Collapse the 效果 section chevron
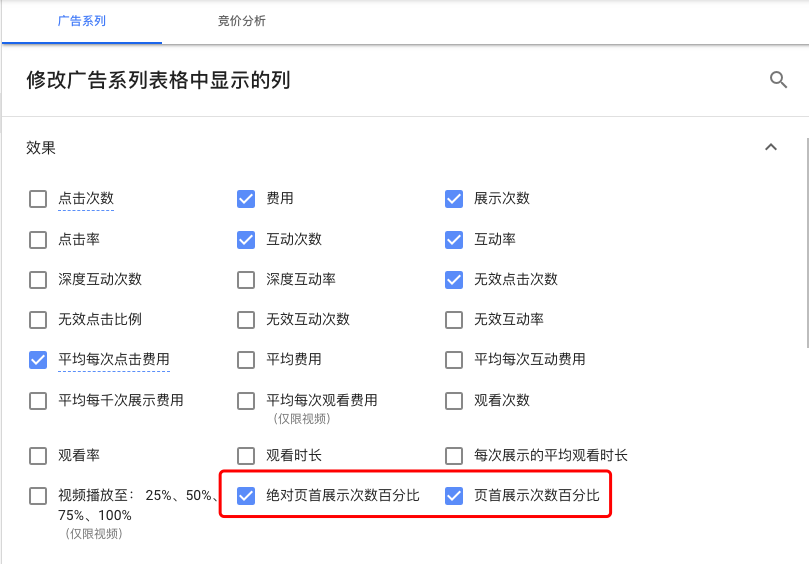The image size is (809, 564). click(771, 147)
